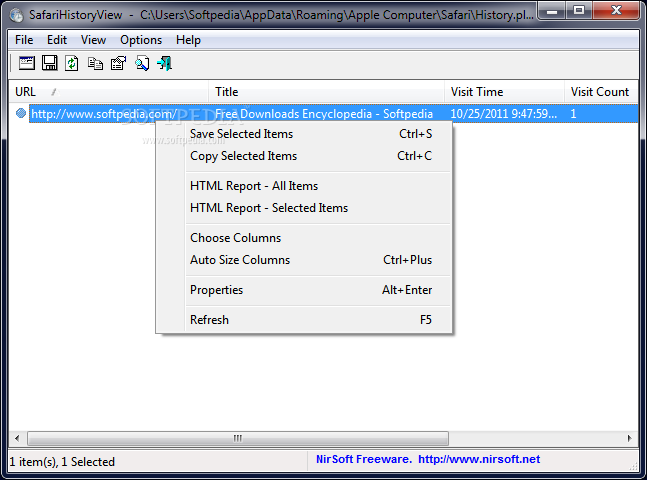
Task: Click the Refresh toolbar icon
Action: [72, 63]
